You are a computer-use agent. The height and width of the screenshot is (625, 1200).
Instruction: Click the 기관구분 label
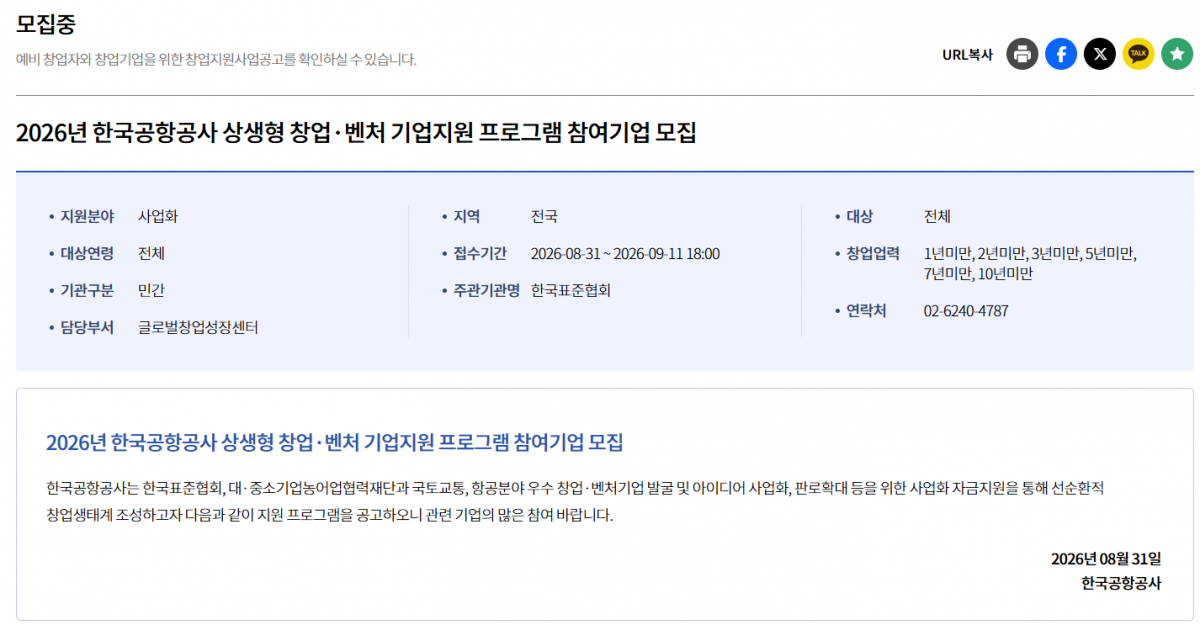point(87,291)
